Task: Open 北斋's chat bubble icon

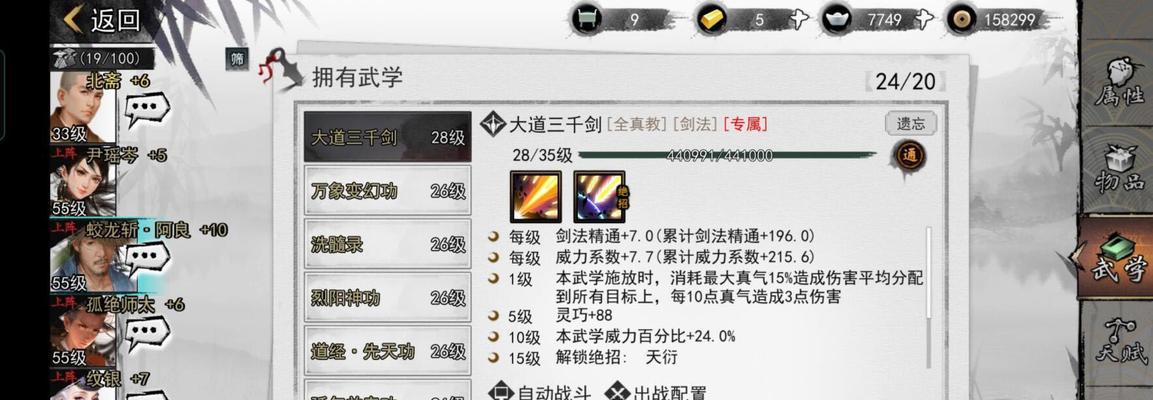Action: [147, 110]
